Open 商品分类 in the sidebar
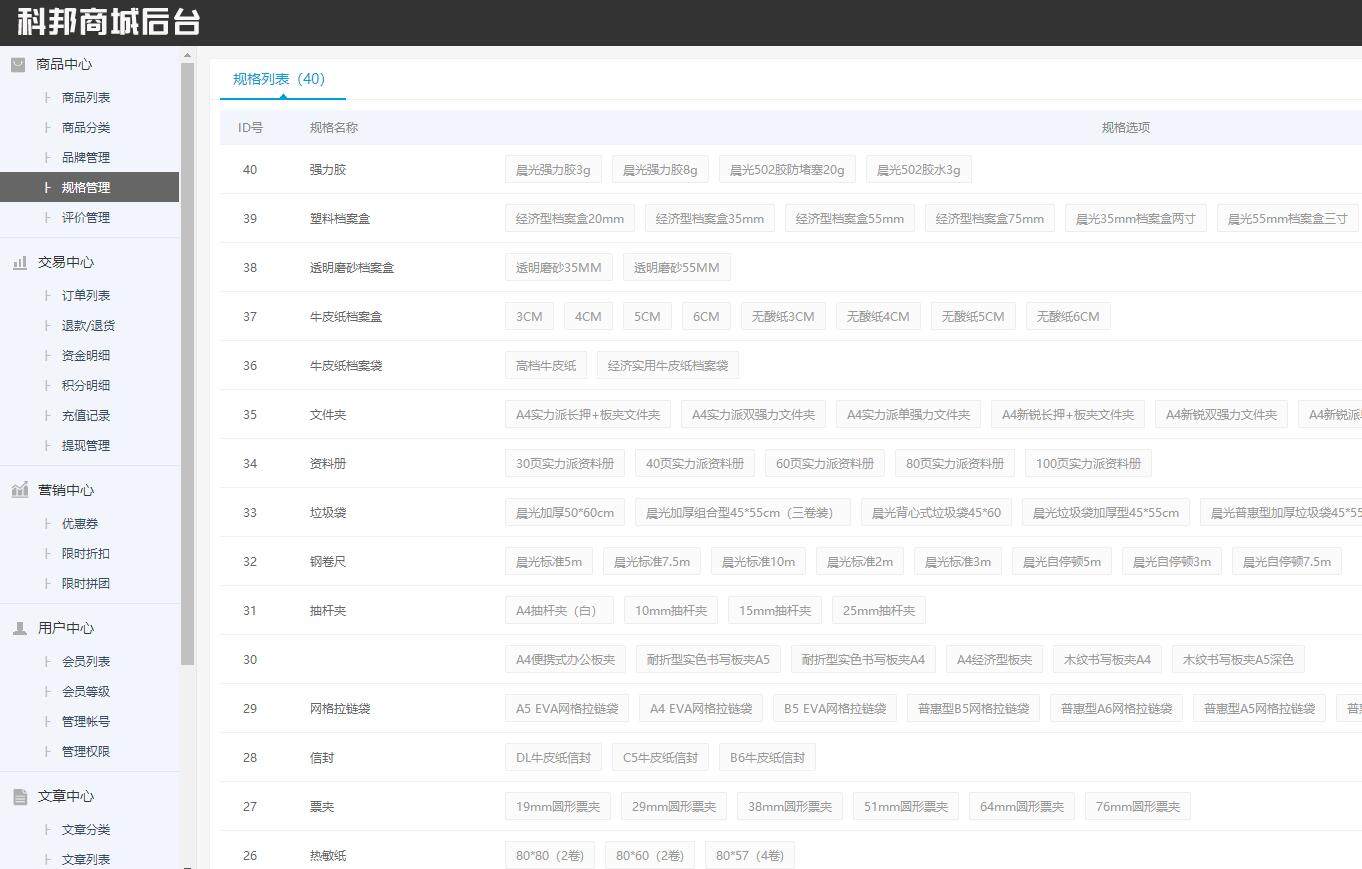The image size is (1362, 869). 86,128
